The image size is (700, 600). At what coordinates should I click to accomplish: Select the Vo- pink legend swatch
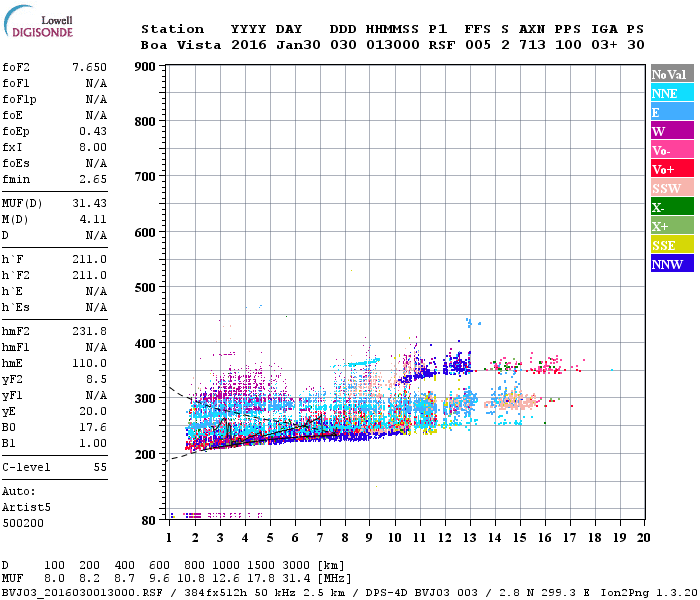click(672, 150)
